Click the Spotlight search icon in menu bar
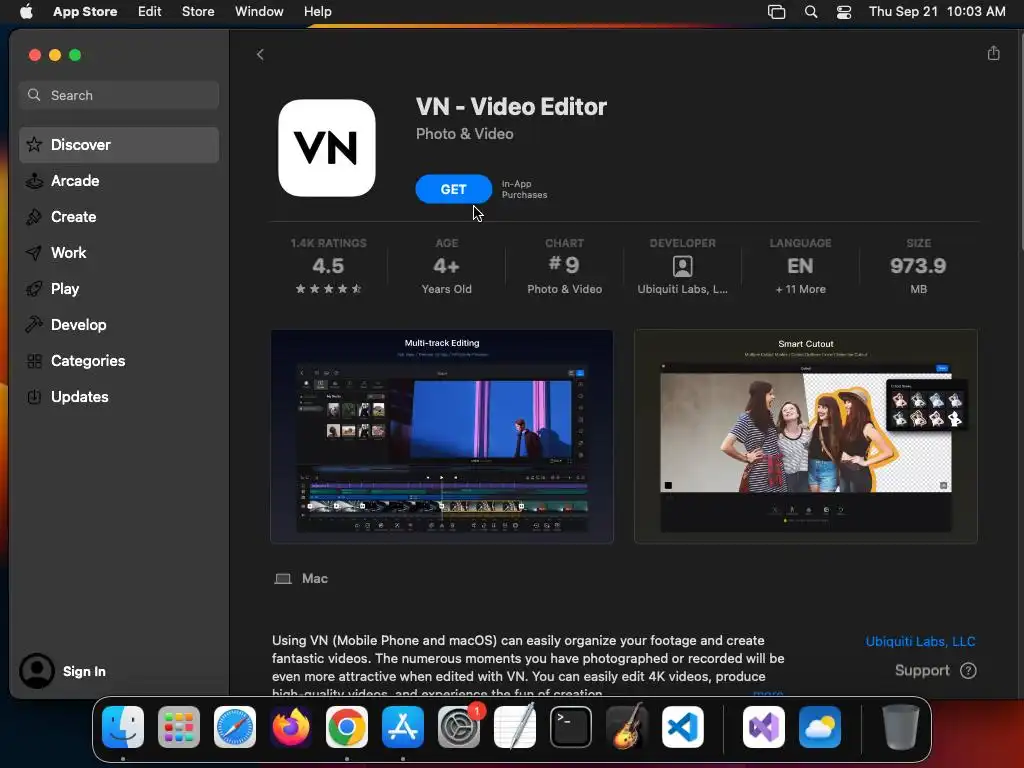This screenshot has width=1024, height=768. coord(810,12)
